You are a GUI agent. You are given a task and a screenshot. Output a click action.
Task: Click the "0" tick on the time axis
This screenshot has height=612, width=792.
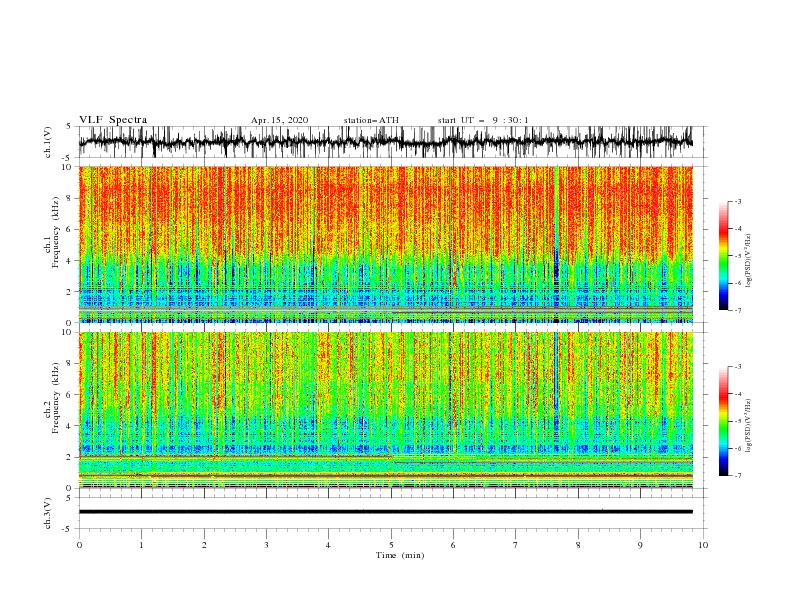pos(79,545)
